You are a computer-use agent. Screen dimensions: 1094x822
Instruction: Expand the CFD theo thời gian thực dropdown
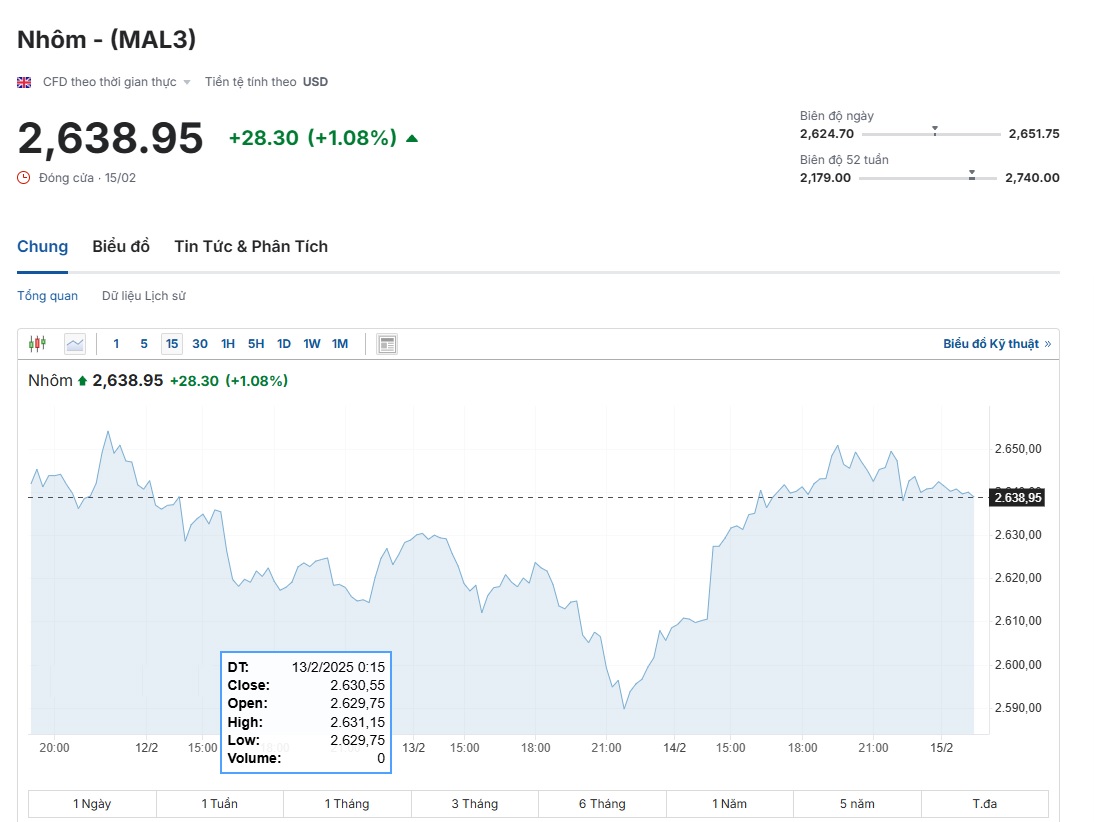pos(186,82)
